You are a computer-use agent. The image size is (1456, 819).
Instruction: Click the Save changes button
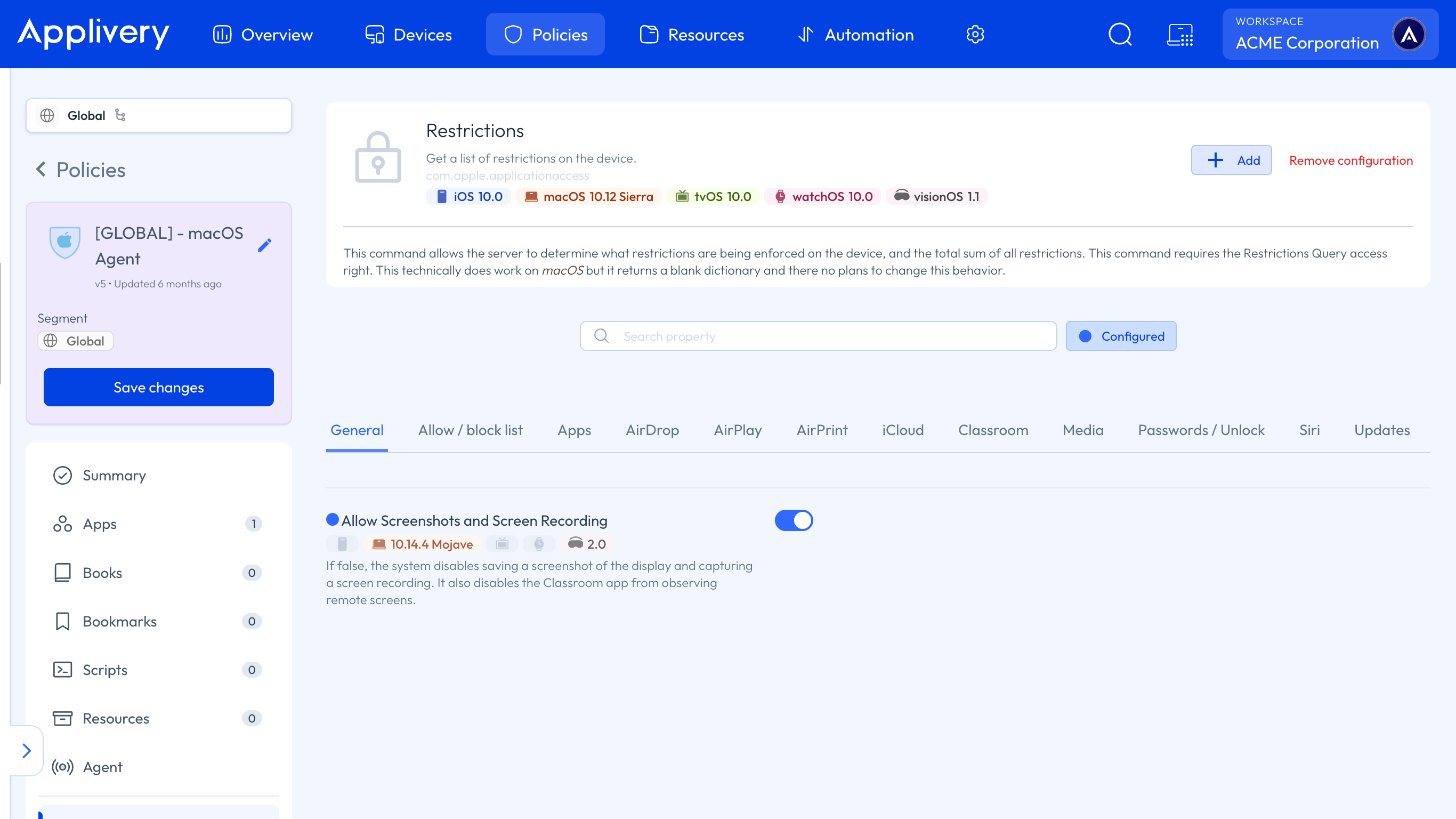click(158, 387)
